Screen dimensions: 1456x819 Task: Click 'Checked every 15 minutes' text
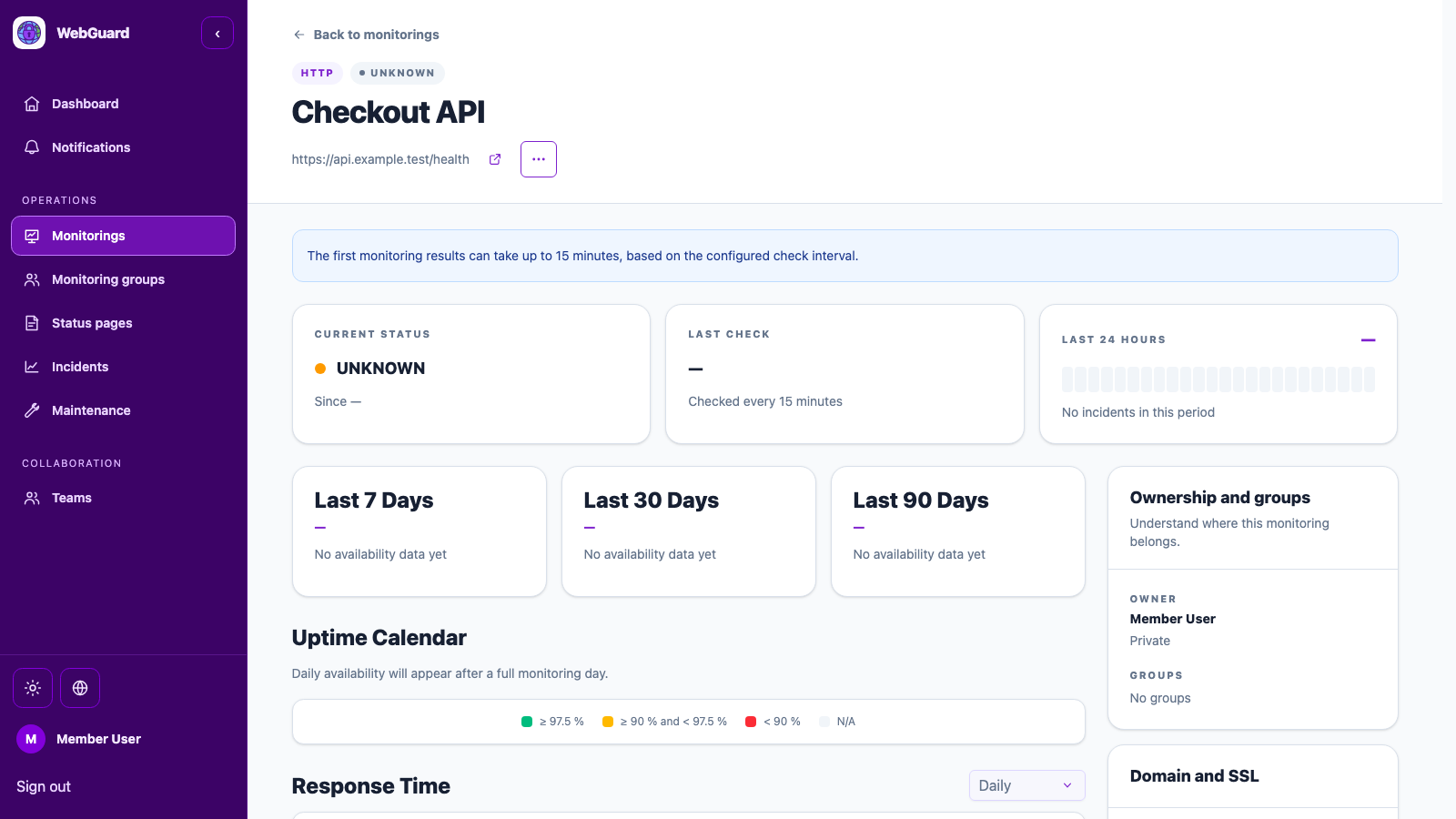[x=765, y=401]
